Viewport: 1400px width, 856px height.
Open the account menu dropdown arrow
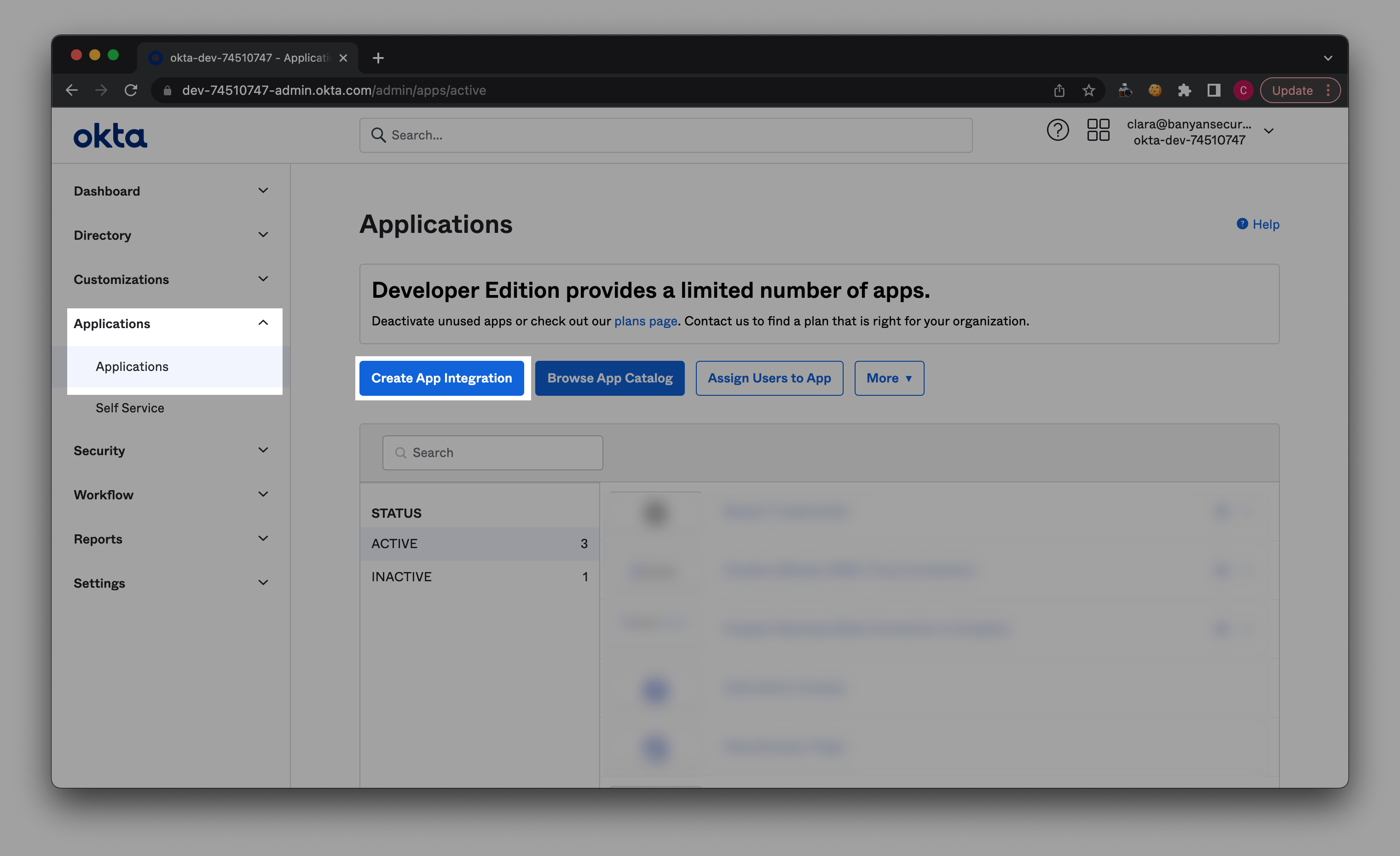pyautogui.click(x=1268, y=131)
